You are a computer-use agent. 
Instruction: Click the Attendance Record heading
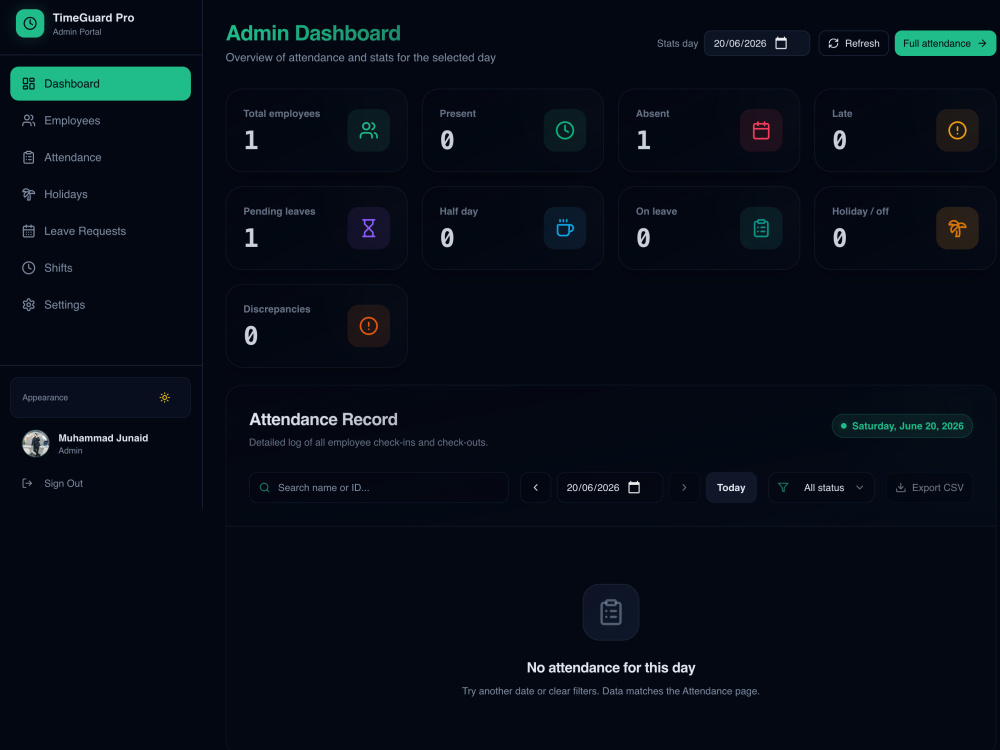click(323, 419)
